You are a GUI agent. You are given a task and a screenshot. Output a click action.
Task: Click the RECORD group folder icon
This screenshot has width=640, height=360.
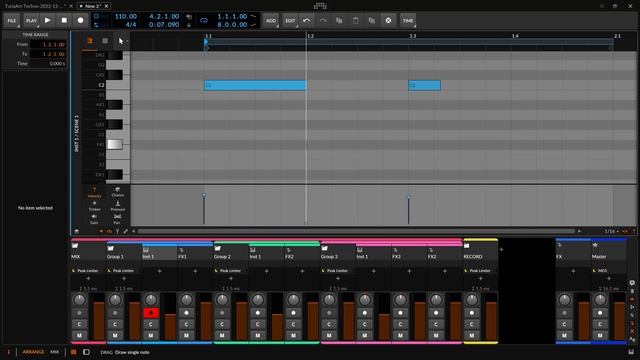[x=467, y=246]
